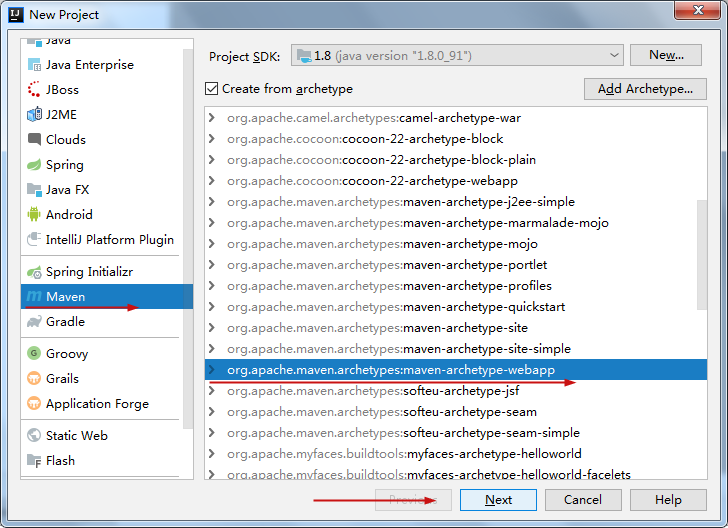Click the Maven 'm' icon
Viewport: 728px width, 528px height.
(x=34, y=296)
